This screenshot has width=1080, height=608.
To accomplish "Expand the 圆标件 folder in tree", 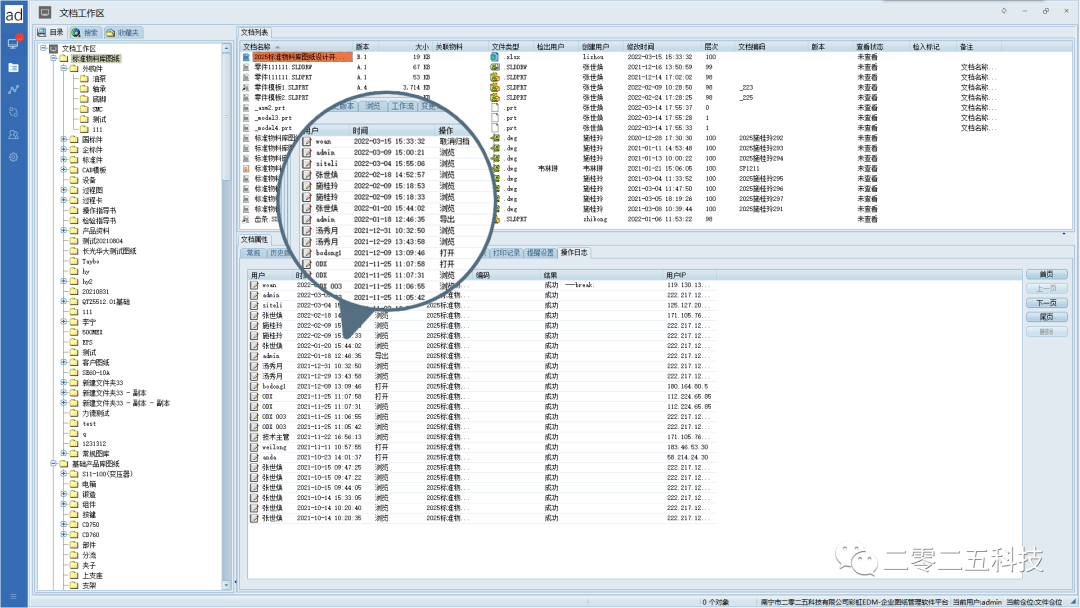I will click(x=64, y=140).
